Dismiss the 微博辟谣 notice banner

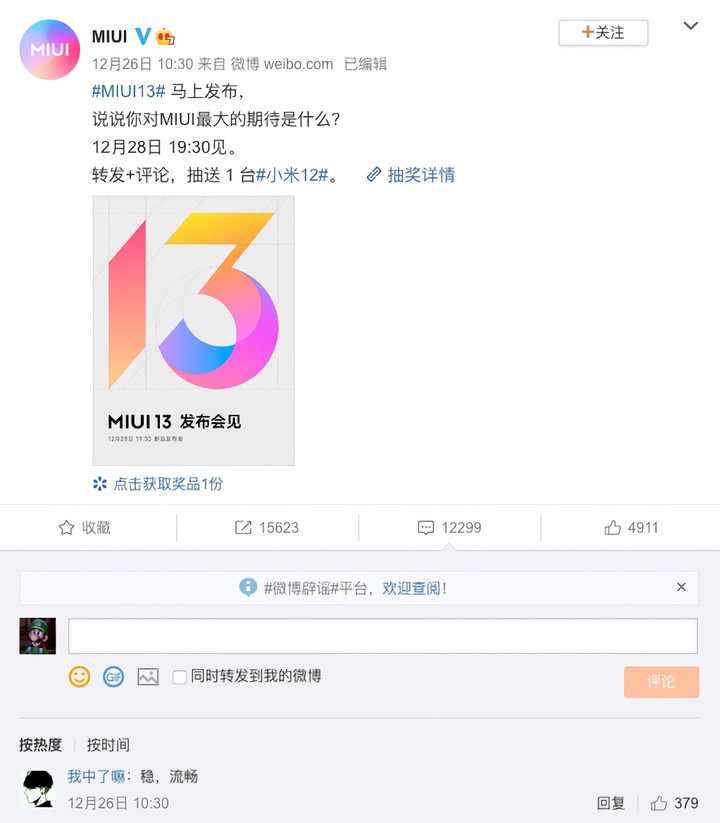click(681, 587)
